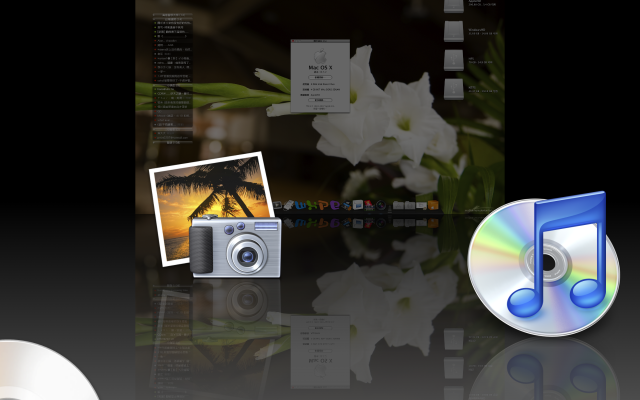Click the green X letter icon in the dock

pos(312,205)
